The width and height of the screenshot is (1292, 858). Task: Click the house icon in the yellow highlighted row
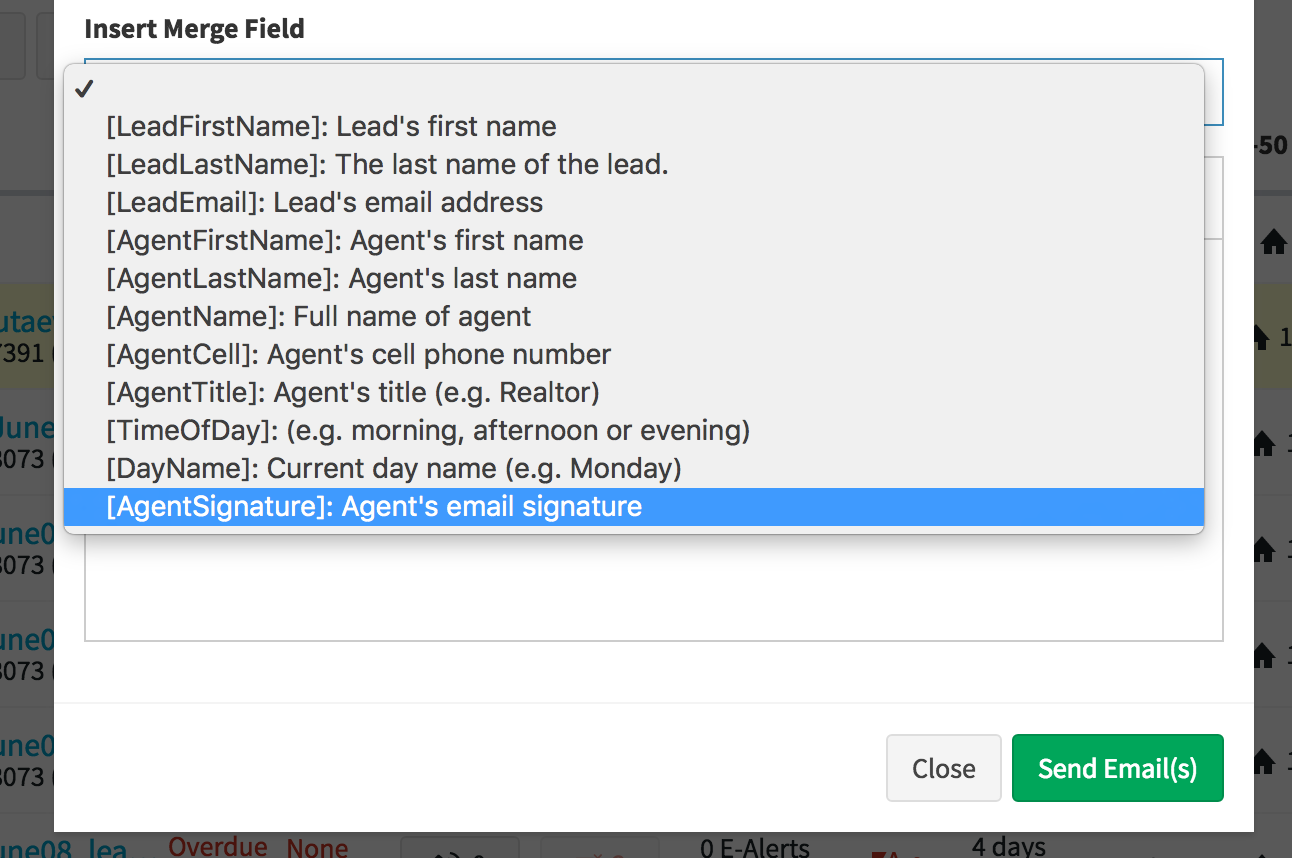tap(1263, 337)
